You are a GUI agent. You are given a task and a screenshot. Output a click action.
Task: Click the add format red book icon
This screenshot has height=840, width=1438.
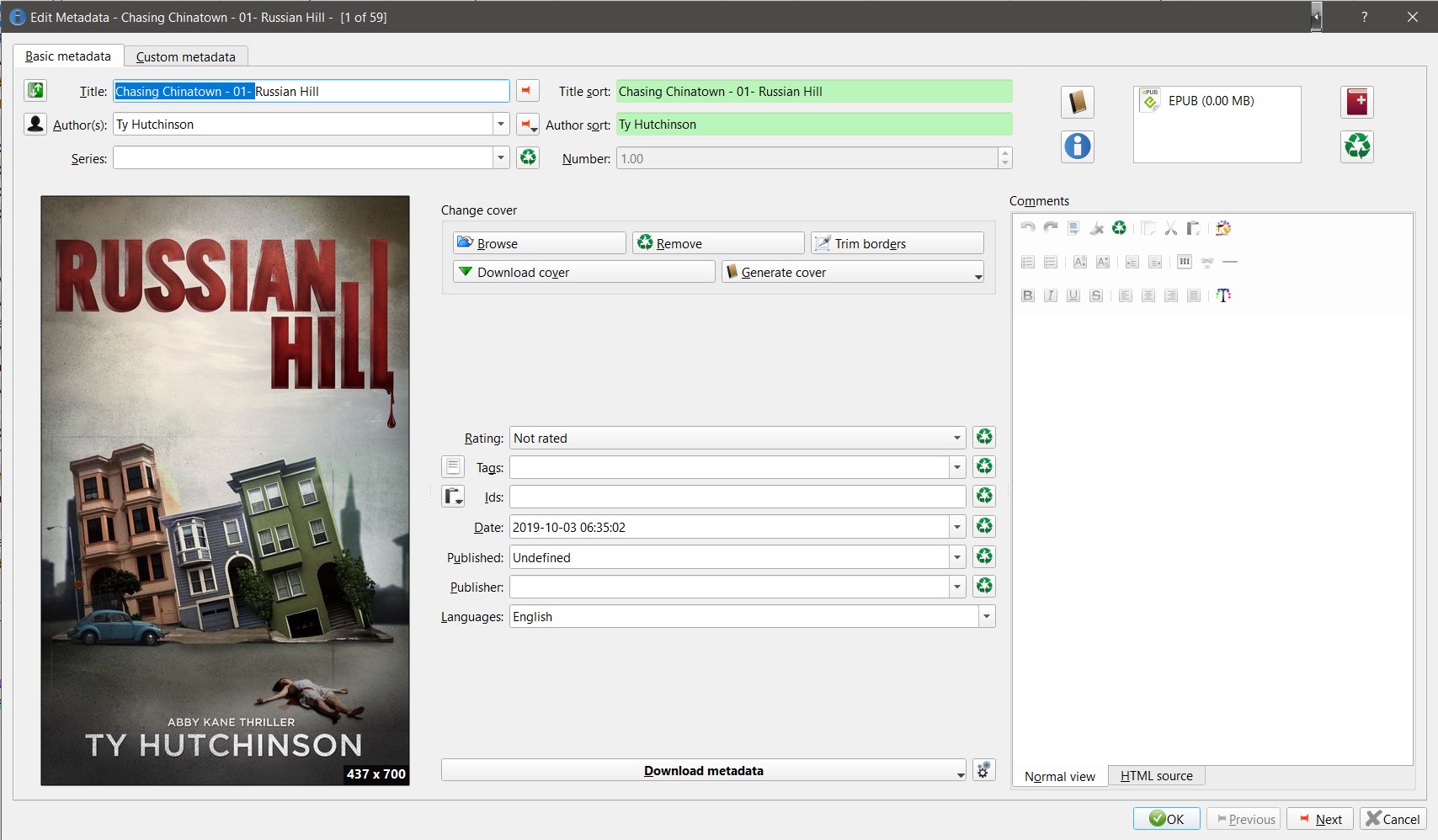click(x=1357, y=102)
